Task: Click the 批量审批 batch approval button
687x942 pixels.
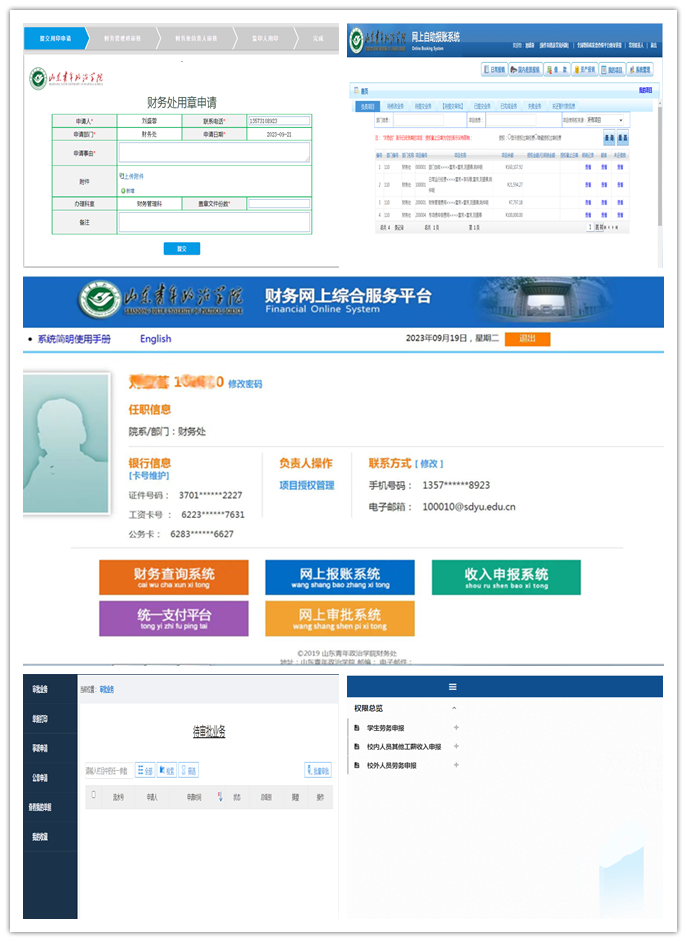Action: [x=317, y=770]
